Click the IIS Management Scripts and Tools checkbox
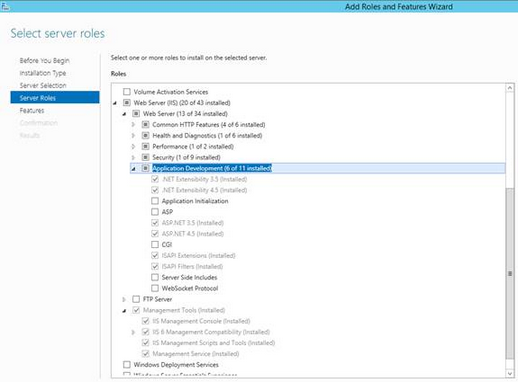The height and width of the screenshot is (382, 518). coord(145,343)
